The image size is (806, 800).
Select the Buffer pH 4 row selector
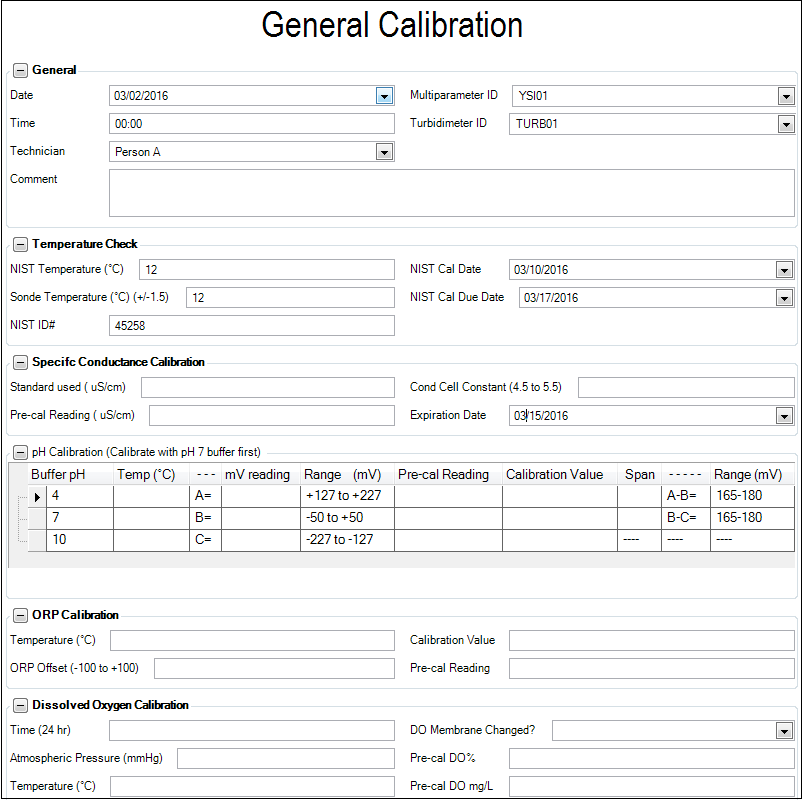36,495
